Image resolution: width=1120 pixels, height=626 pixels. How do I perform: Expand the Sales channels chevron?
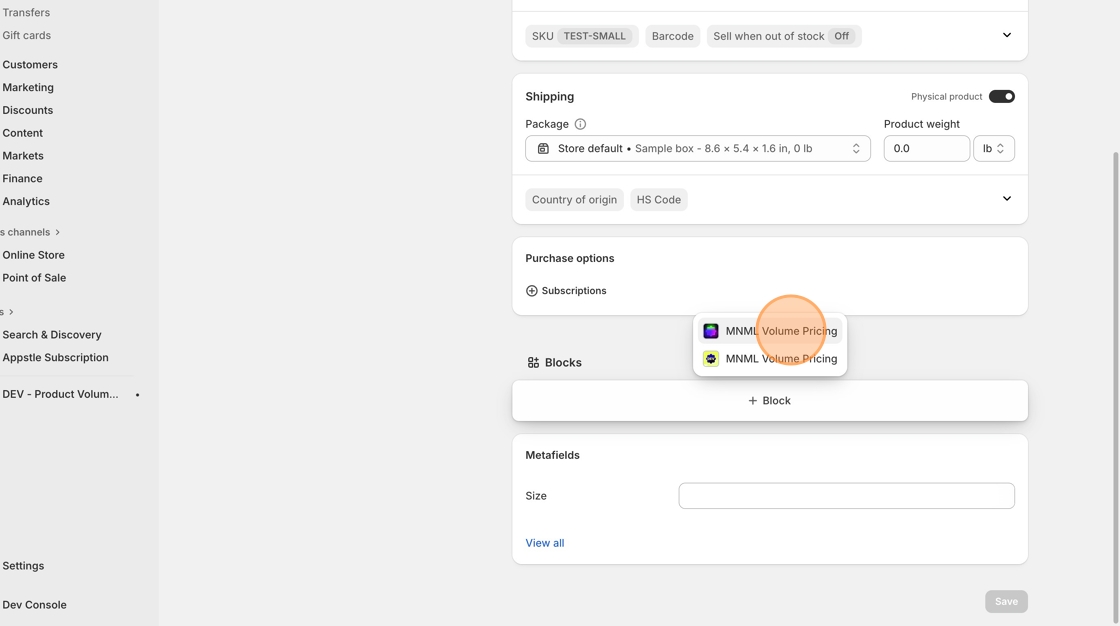pyautogui.click(x=57, y=232)
